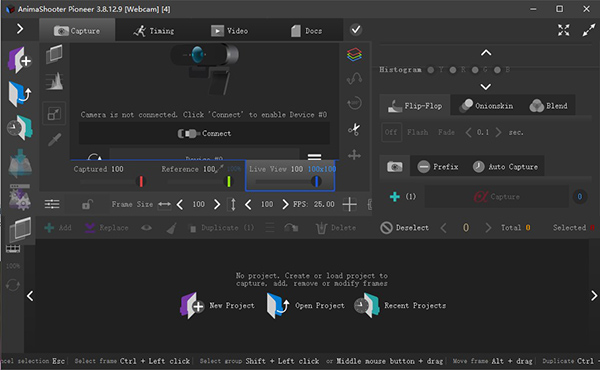Select the Blend tab
This screenshot has width=600, height=370.
548,106
